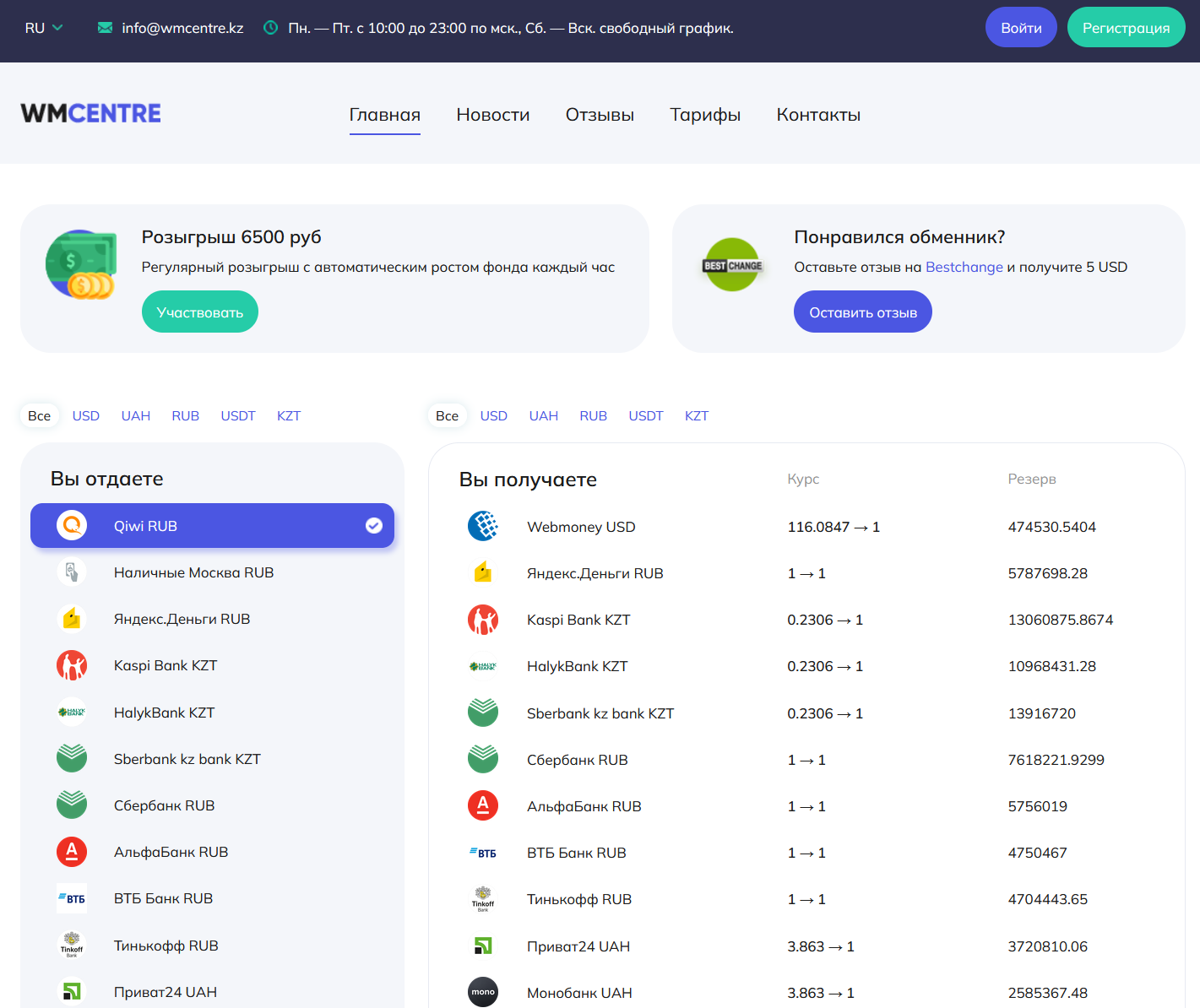The image size is (1200, 1008).
Task: Click the Монобанк icon in the receive list
Action: [x=483, y=993]
